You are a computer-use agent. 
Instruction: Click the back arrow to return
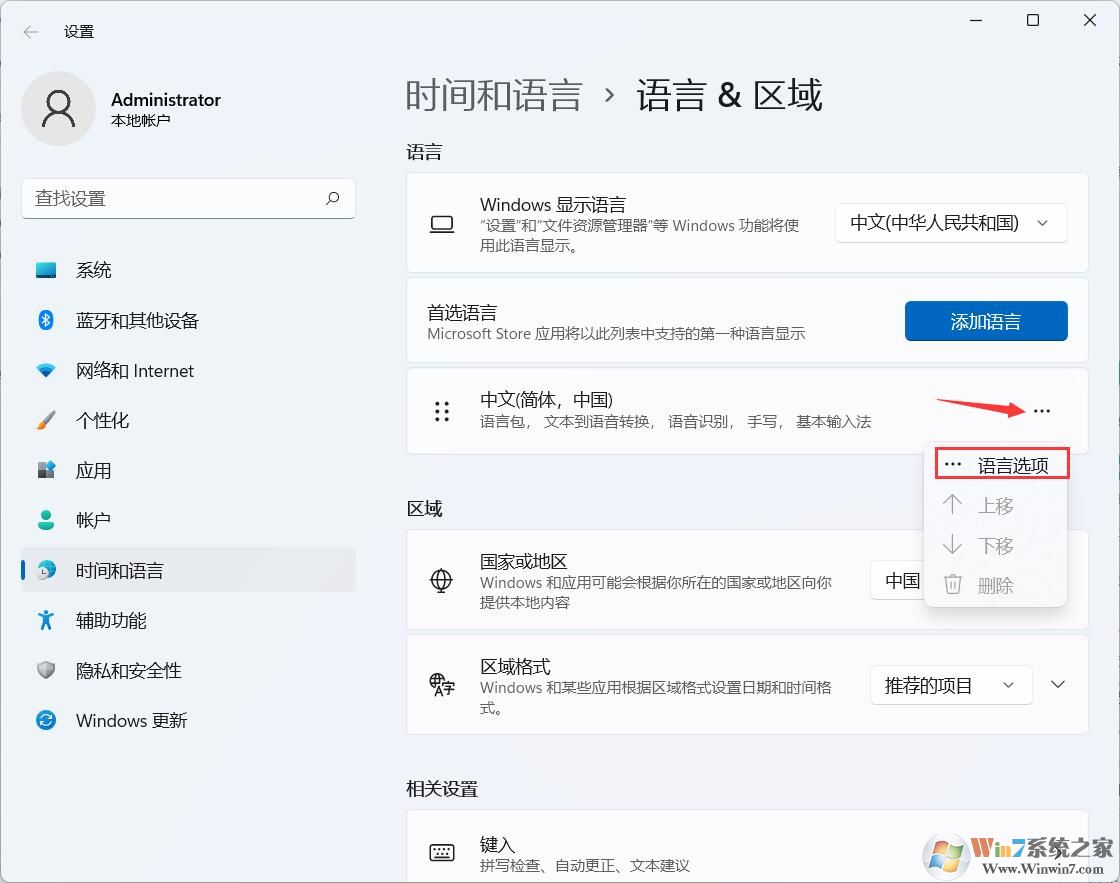31,31
